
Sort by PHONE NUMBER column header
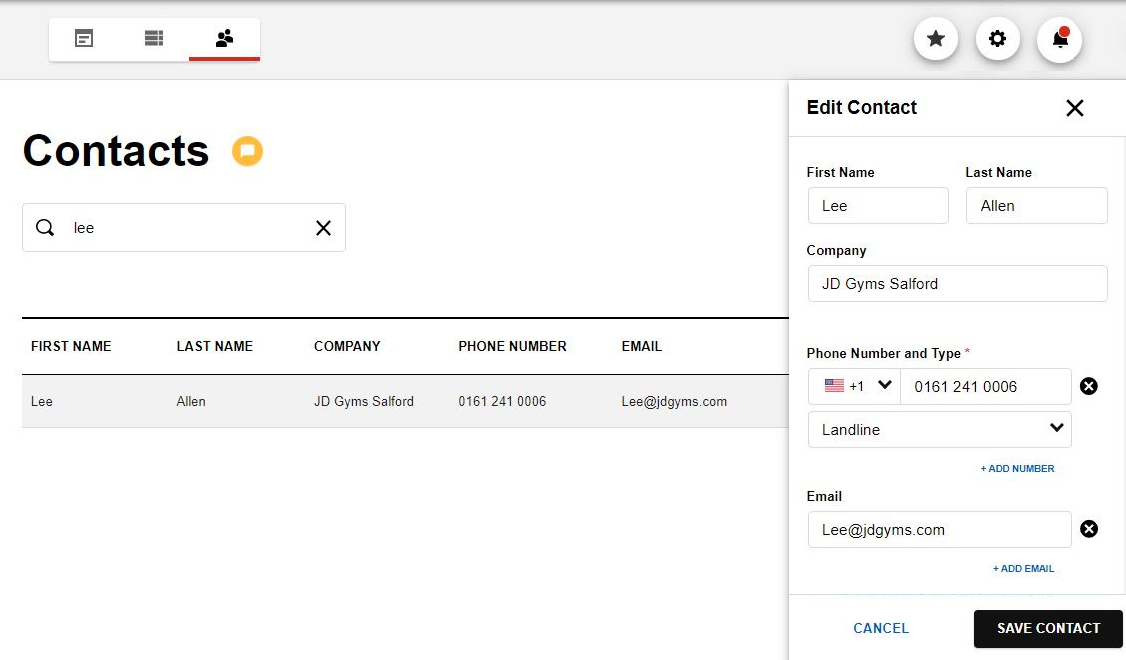[x=513, y=346]
